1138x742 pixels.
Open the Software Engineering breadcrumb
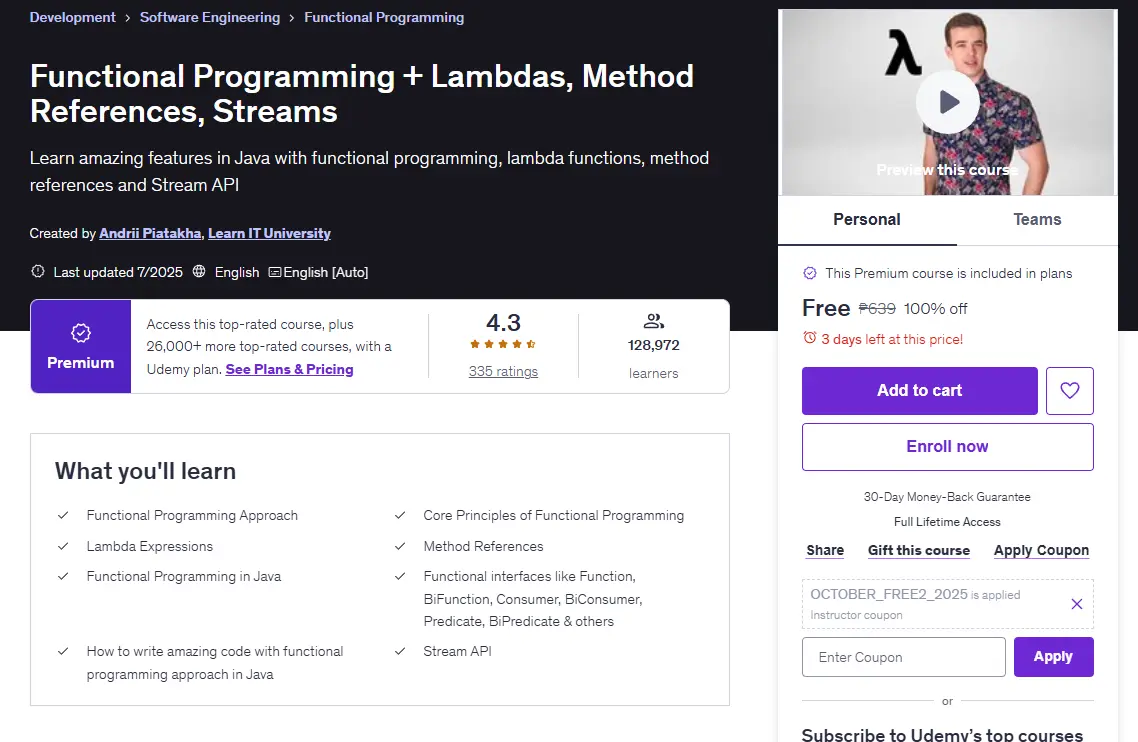pos(210,17)
